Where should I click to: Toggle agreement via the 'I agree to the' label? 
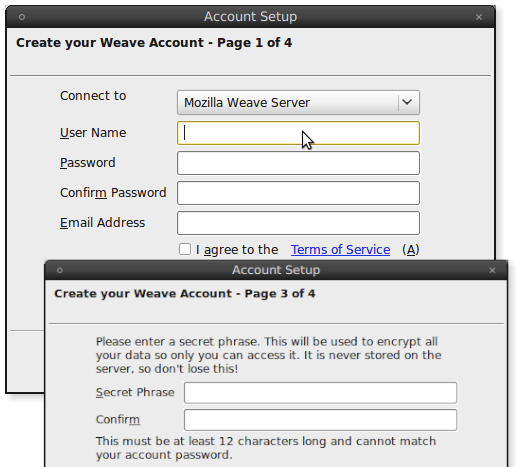coord(237,250)
